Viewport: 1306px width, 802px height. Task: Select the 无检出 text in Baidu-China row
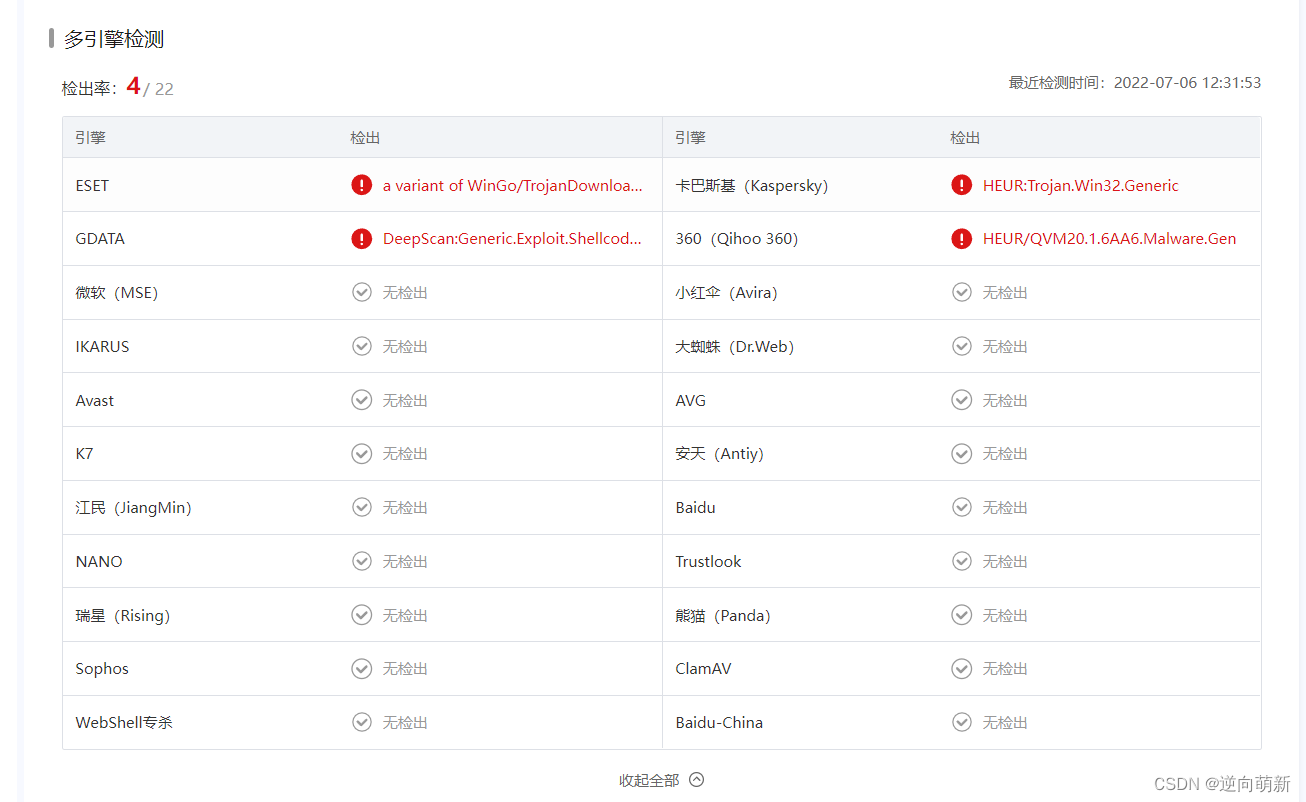tap(1005, 722)
